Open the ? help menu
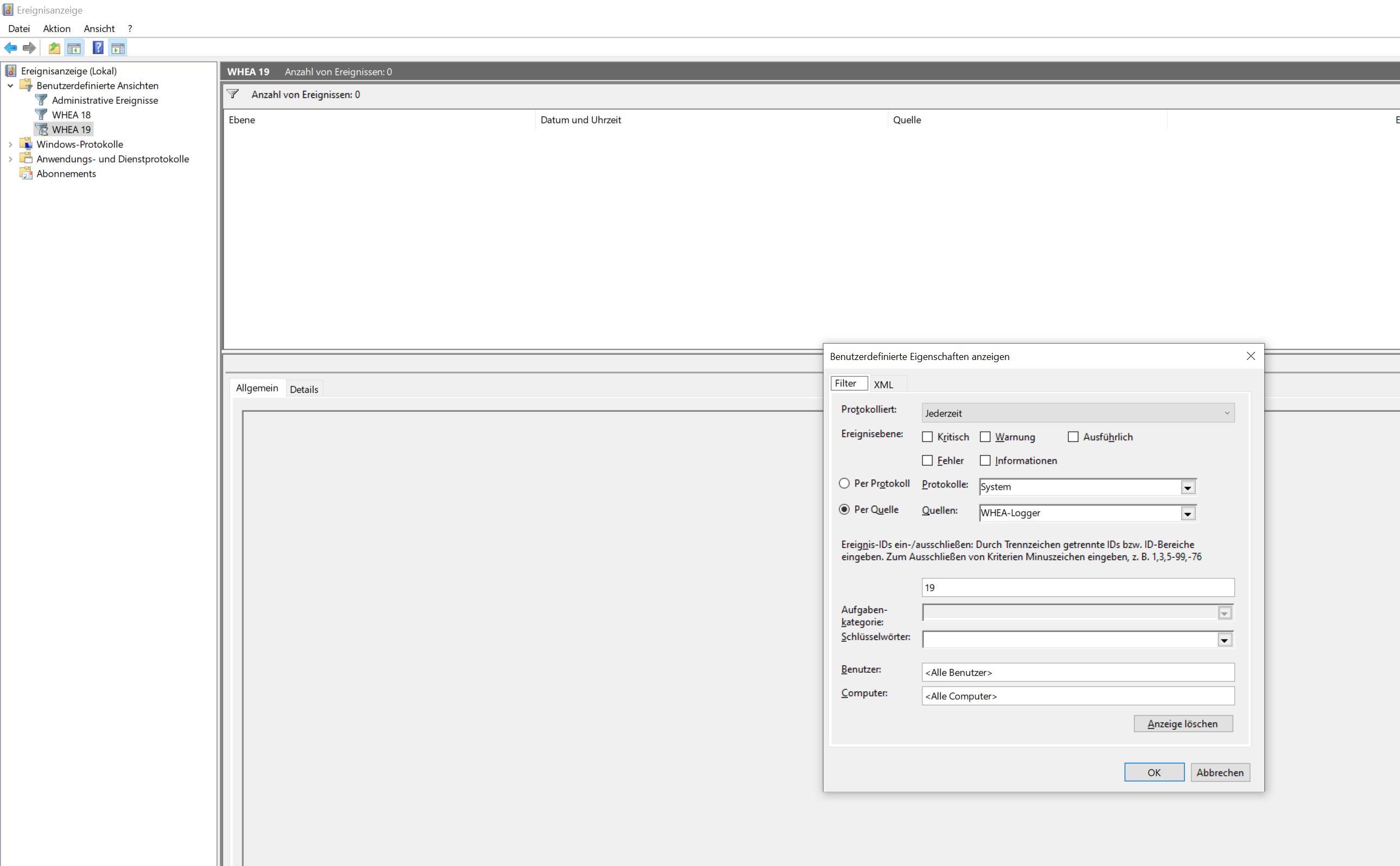The image size is (1400, 866). (x=130, y=29)
